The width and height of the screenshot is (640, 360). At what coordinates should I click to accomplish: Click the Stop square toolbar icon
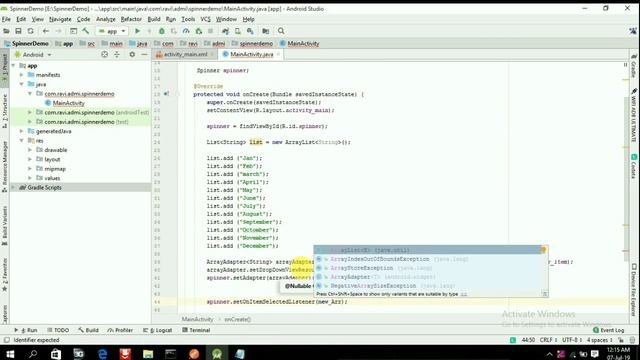(211, 31)
